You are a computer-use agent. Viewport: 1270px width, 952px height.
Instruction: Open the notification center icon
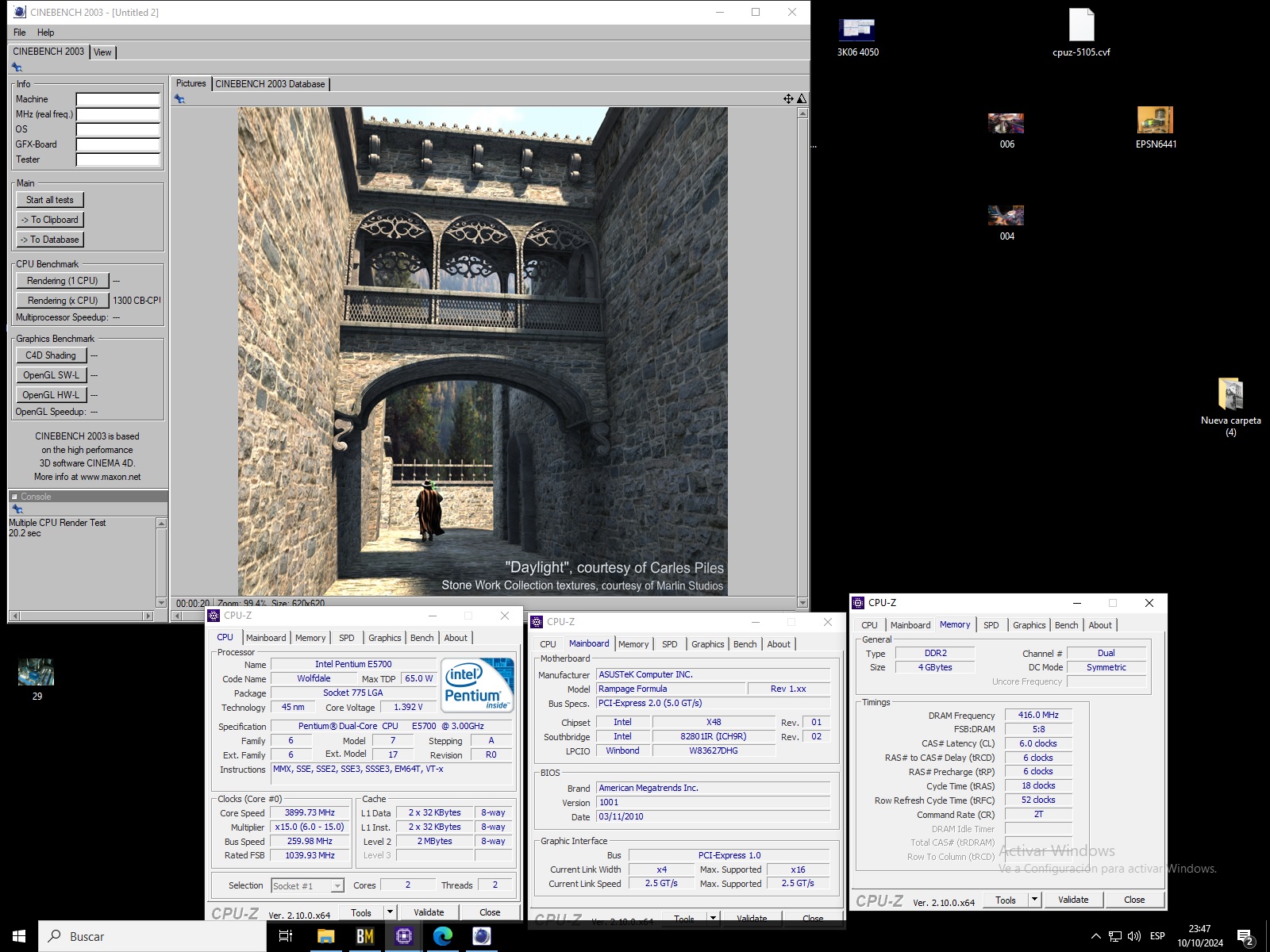(x=1246, y=937)
